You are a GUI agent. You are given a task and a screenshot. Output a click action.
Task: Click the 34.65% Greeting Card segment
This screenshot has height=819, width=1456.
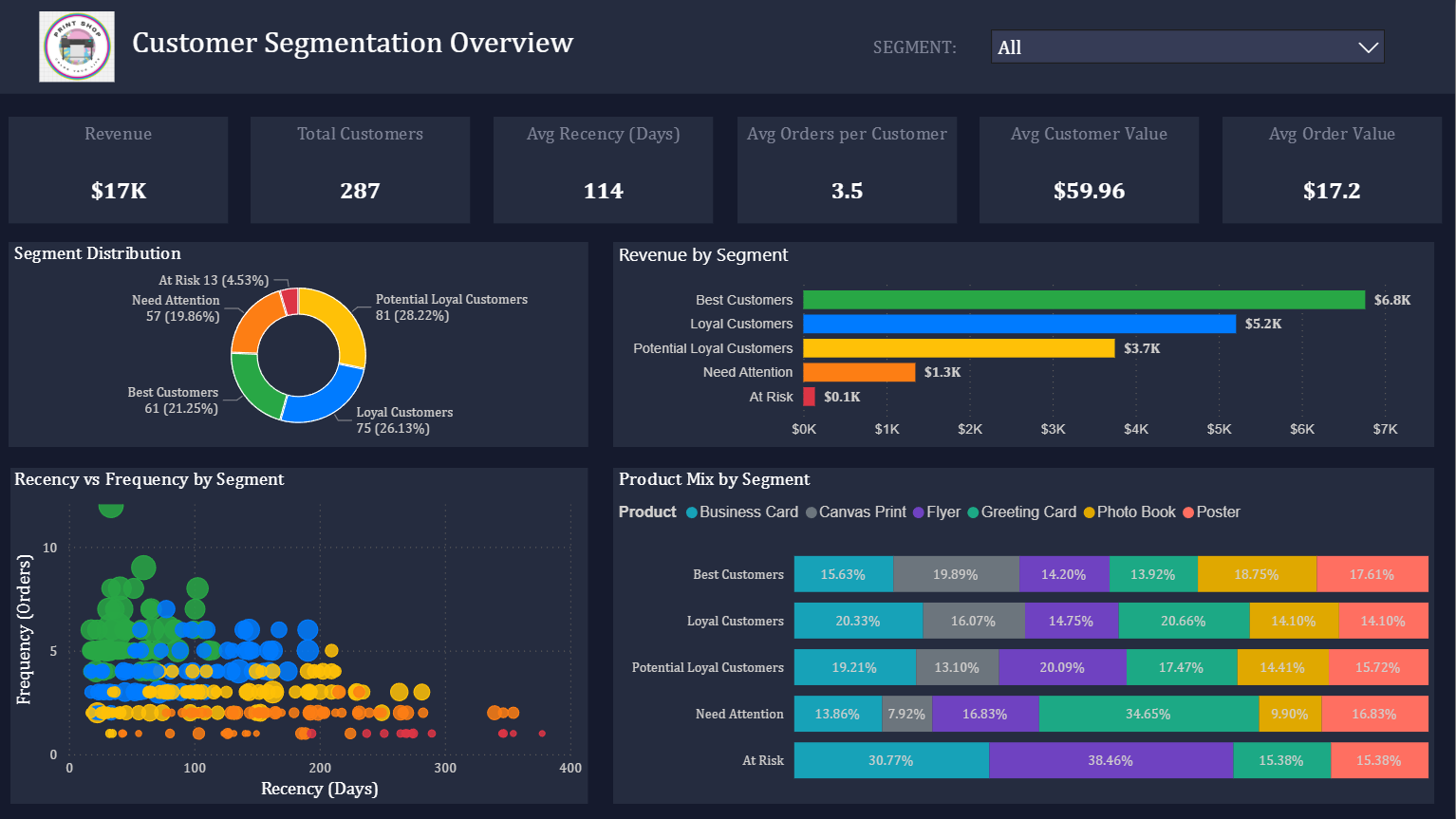[1148, 714]
